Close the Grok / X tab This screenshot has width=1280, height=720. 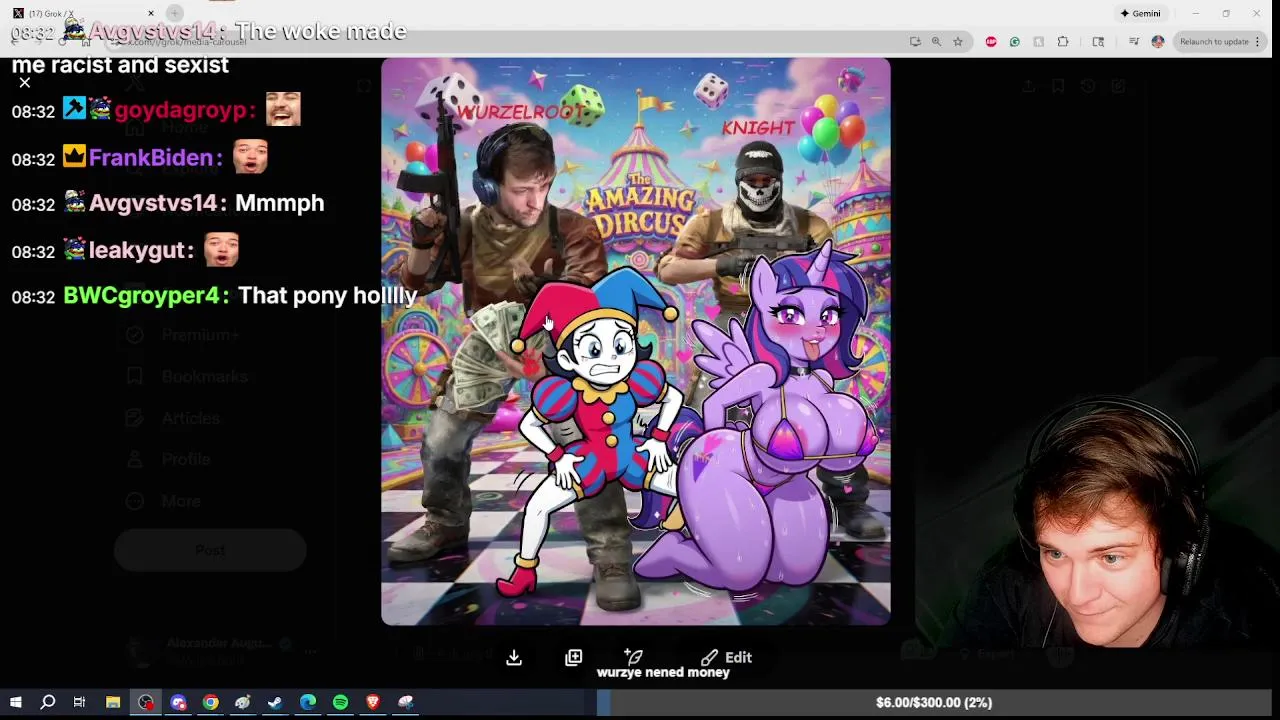pyautogui.click(x=151, y=13)
